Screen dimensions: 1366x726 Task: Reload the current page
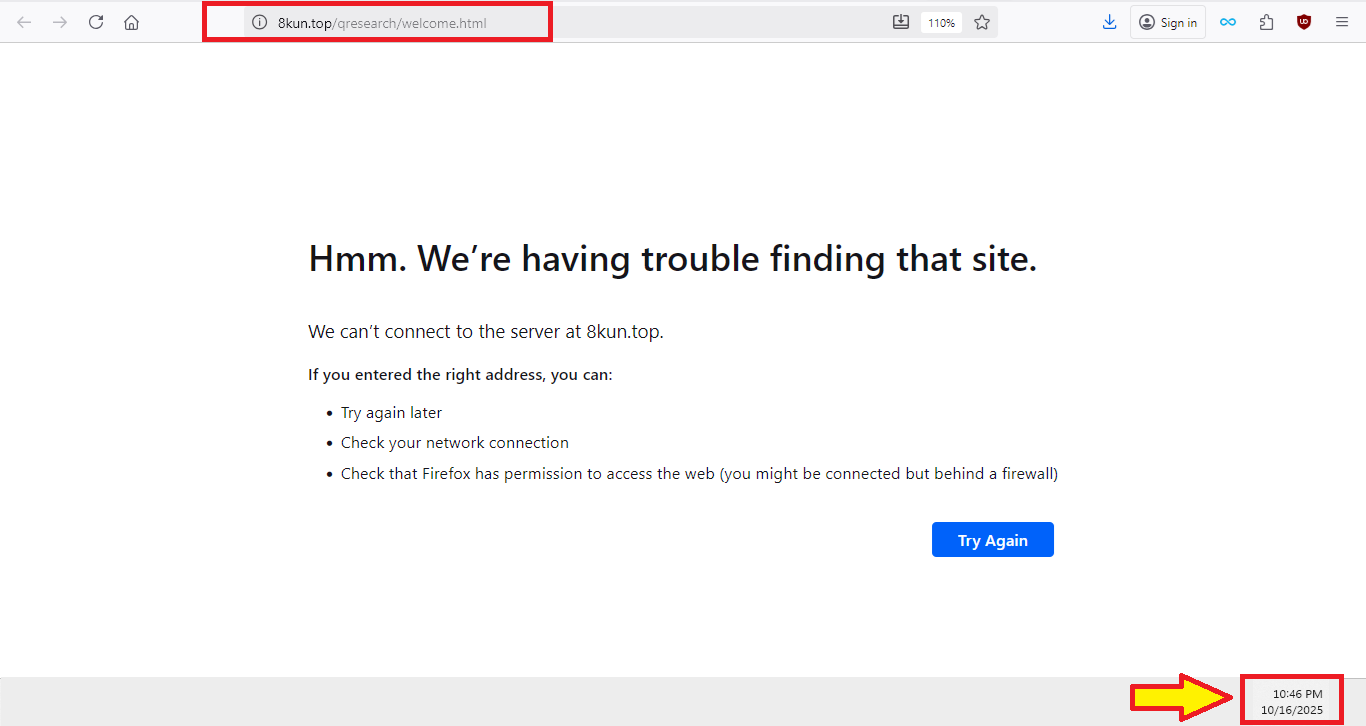coord(96,22)
